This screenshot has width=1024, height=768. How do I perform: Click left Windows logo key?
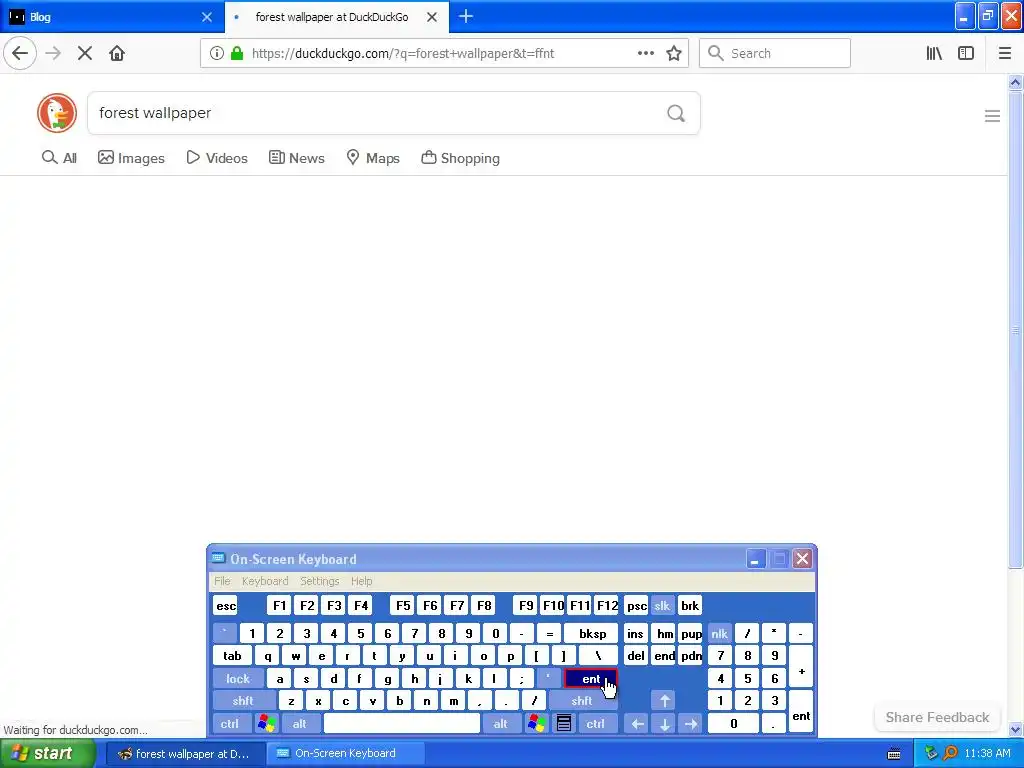266,724
